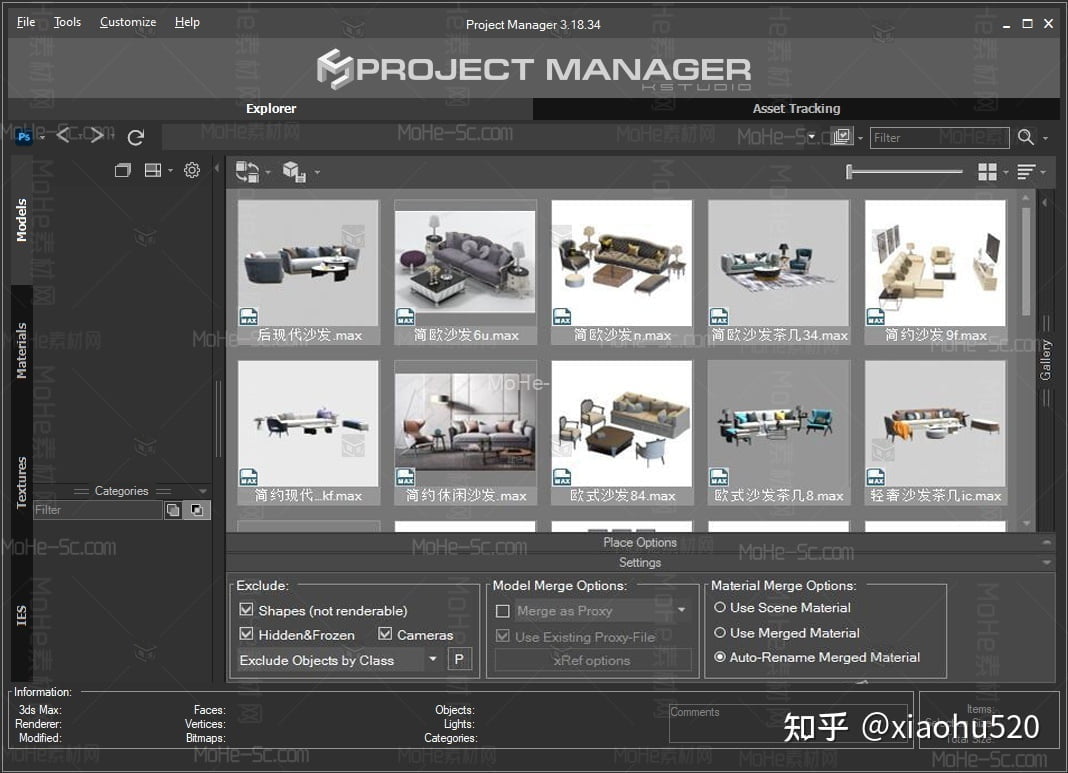
Task: Open the Customize menu
Action: pyautogui.click(x=128, y=22)
